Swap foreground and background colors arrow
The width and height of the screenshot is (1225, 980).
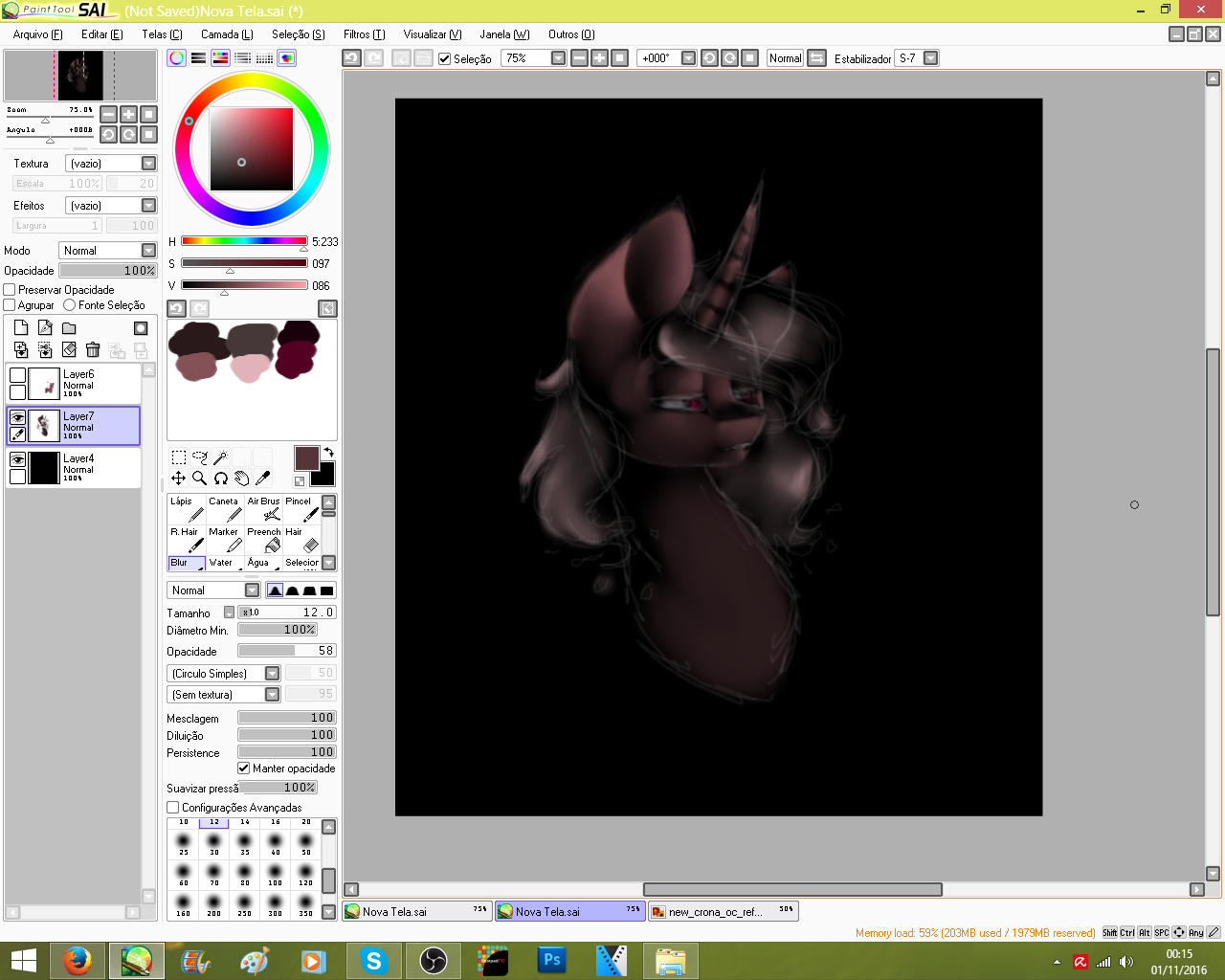tap(328, 452)
